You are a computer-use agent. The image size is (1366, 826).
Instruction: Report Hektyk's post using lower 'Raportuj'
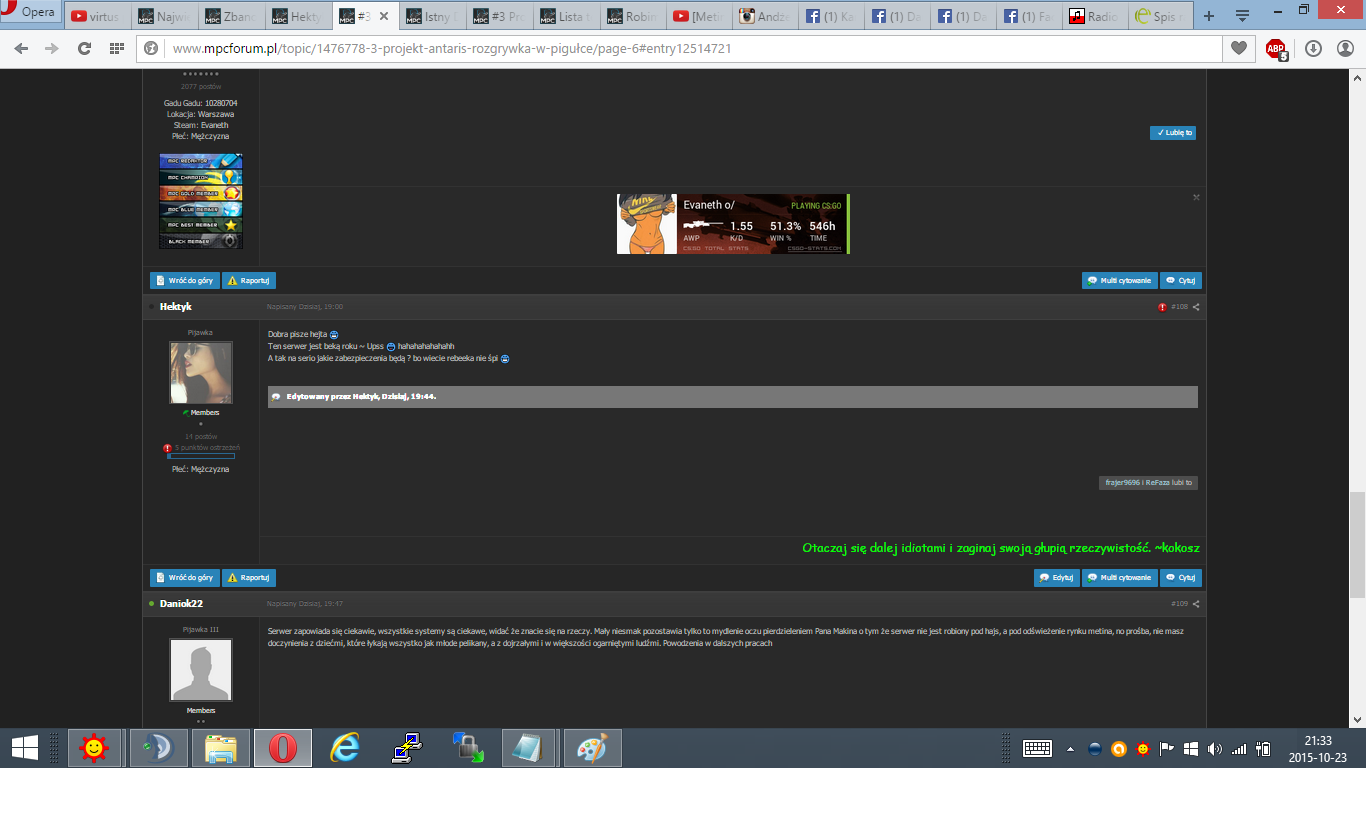tap(249, 578)
